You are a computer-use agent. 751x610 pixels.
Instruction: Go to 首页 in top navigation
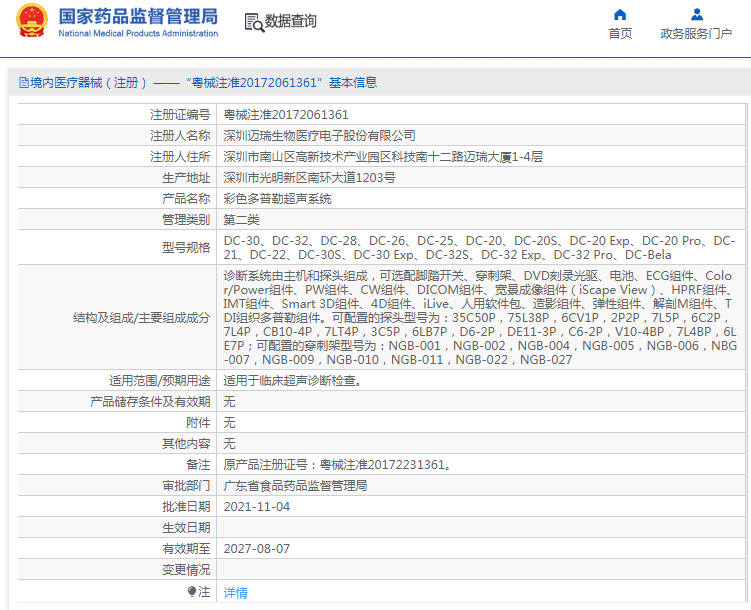[x=620, y=34]
